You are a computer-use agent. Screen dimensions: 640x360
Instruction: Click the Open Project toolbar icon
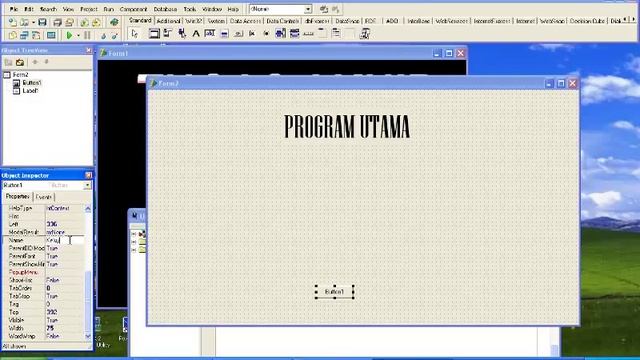click(x=69, y=22)
